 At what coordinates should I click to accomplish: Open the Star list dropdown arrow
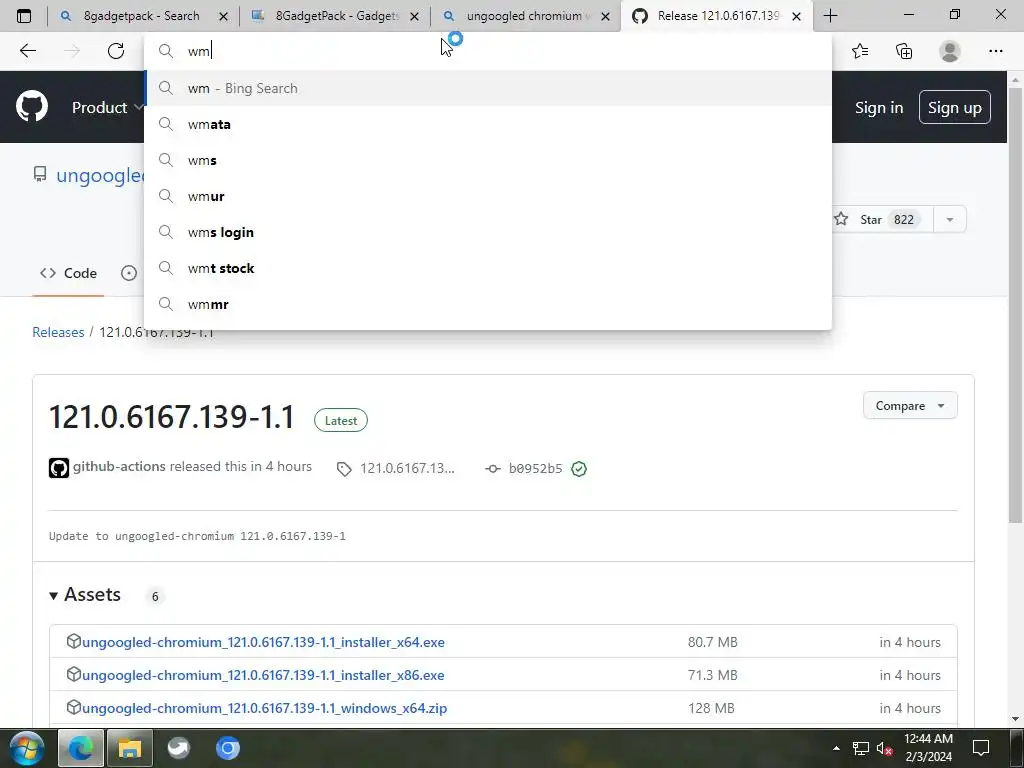click(x=950, y=219)
